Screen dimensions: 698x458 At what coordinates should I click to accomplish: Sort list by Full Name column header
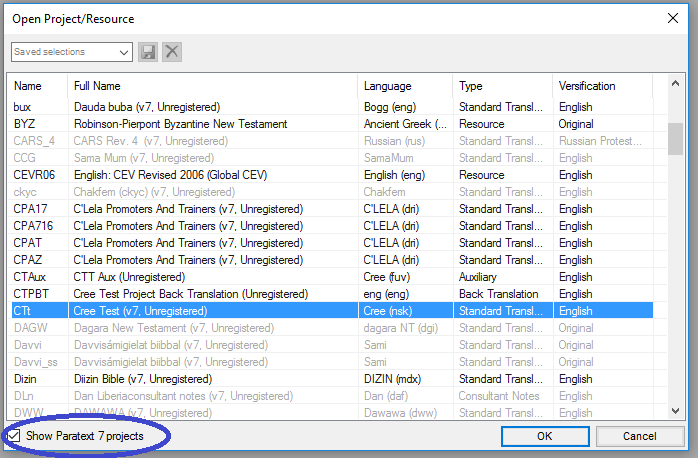97,86
